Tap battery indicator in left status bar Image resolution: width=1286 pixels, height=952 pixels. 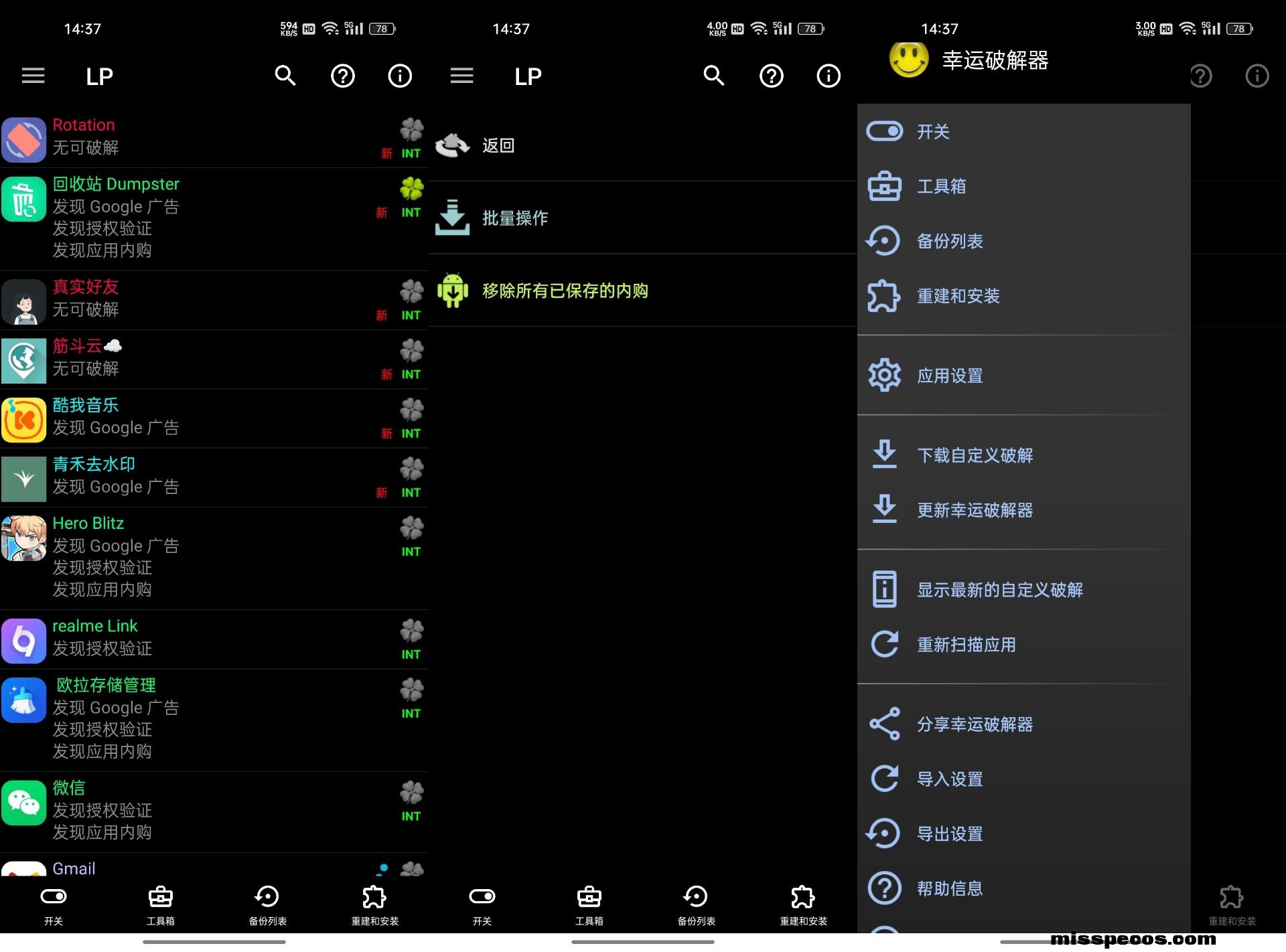(382, 29)
